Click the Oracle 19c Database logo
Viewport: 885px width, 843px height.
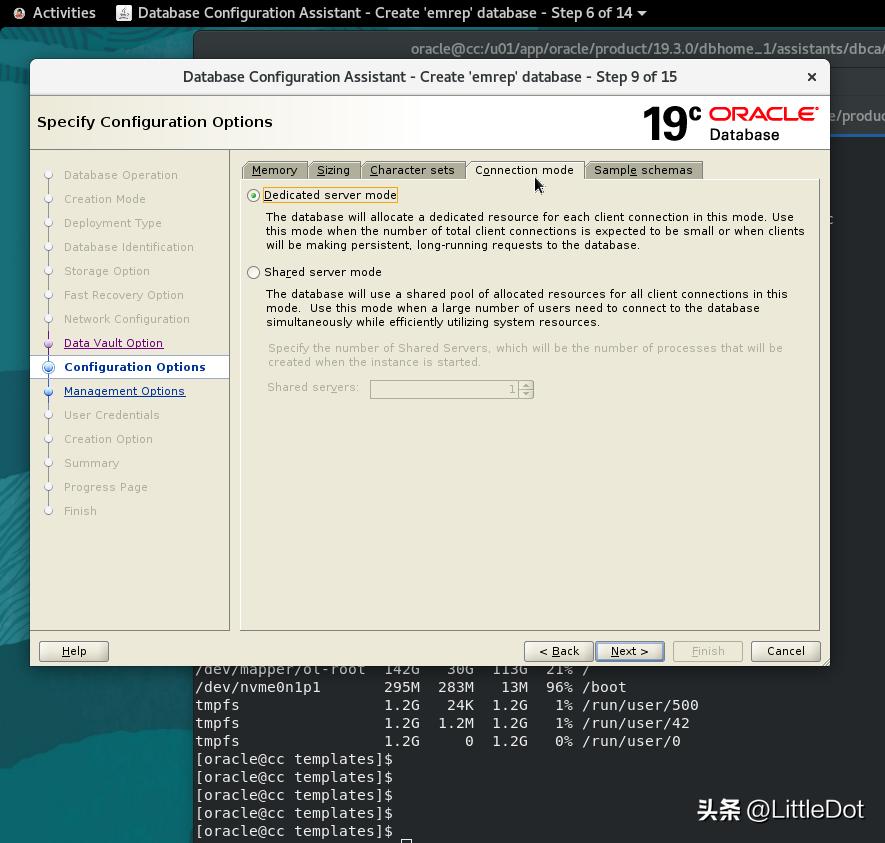[730, 123]
